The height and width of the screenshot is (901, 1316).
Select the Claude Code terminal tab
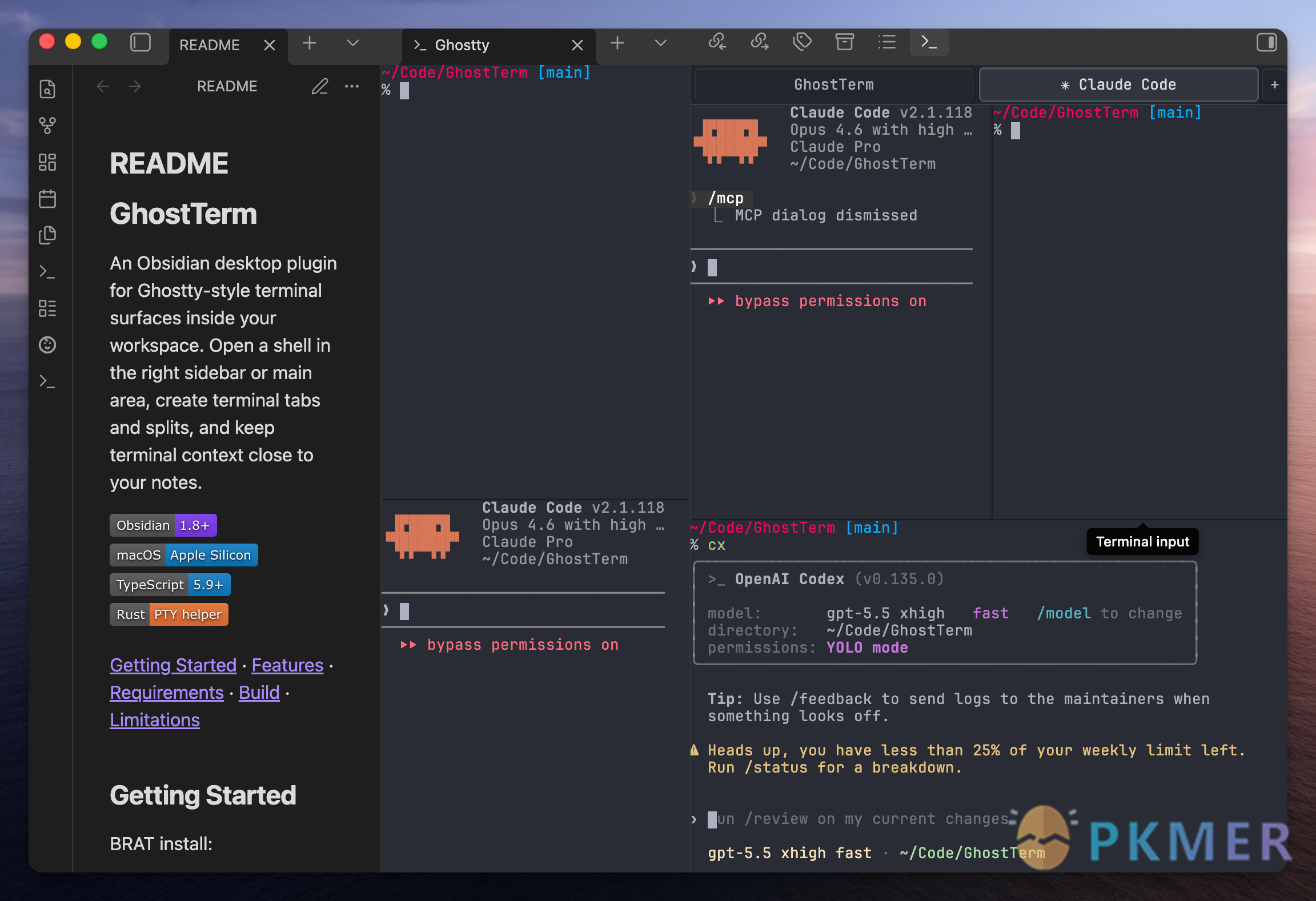point(1118,85)
